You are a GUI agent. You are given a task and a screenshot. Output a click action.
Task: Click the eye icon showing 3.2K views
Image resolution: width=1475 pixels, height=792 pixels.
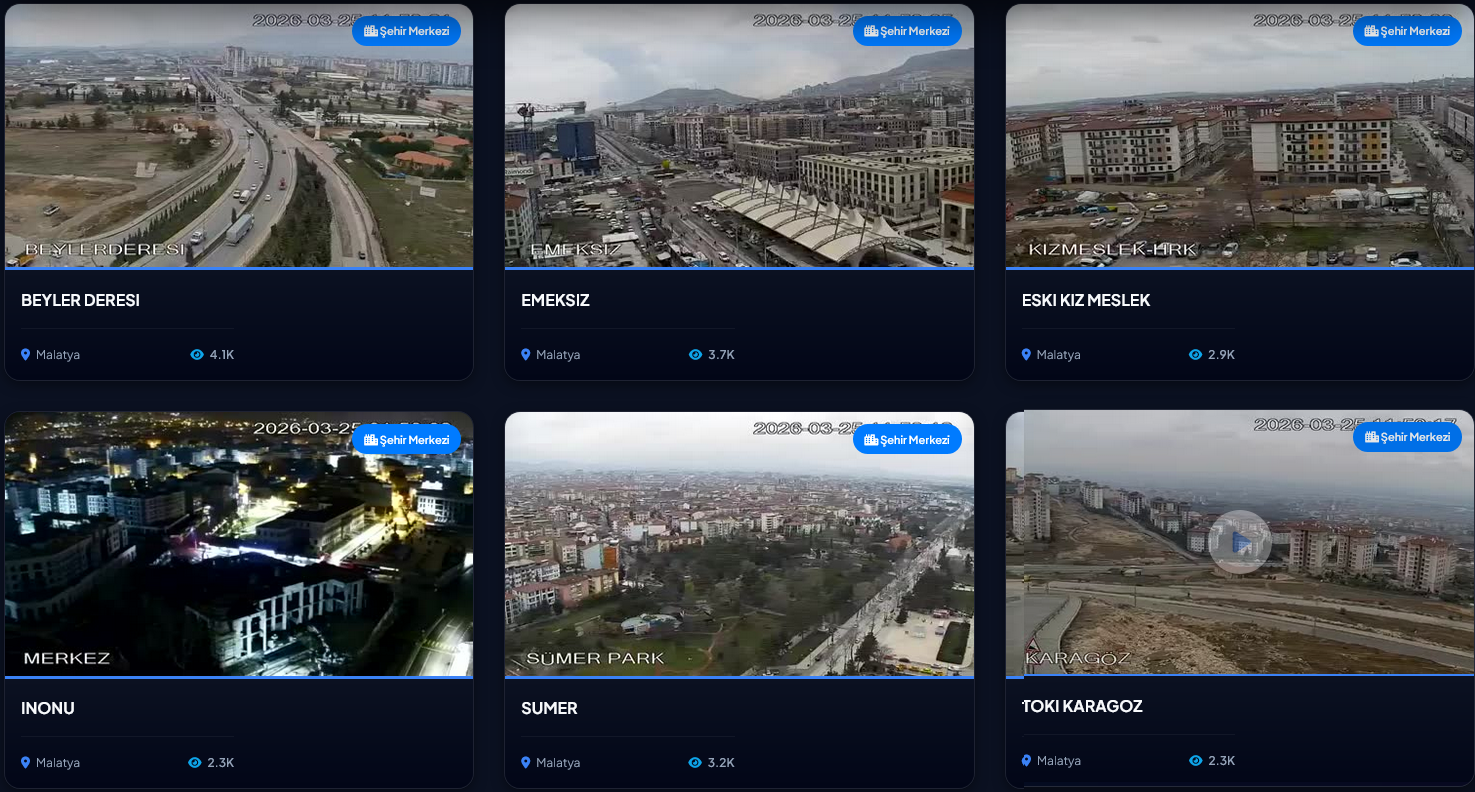point(697,762)
